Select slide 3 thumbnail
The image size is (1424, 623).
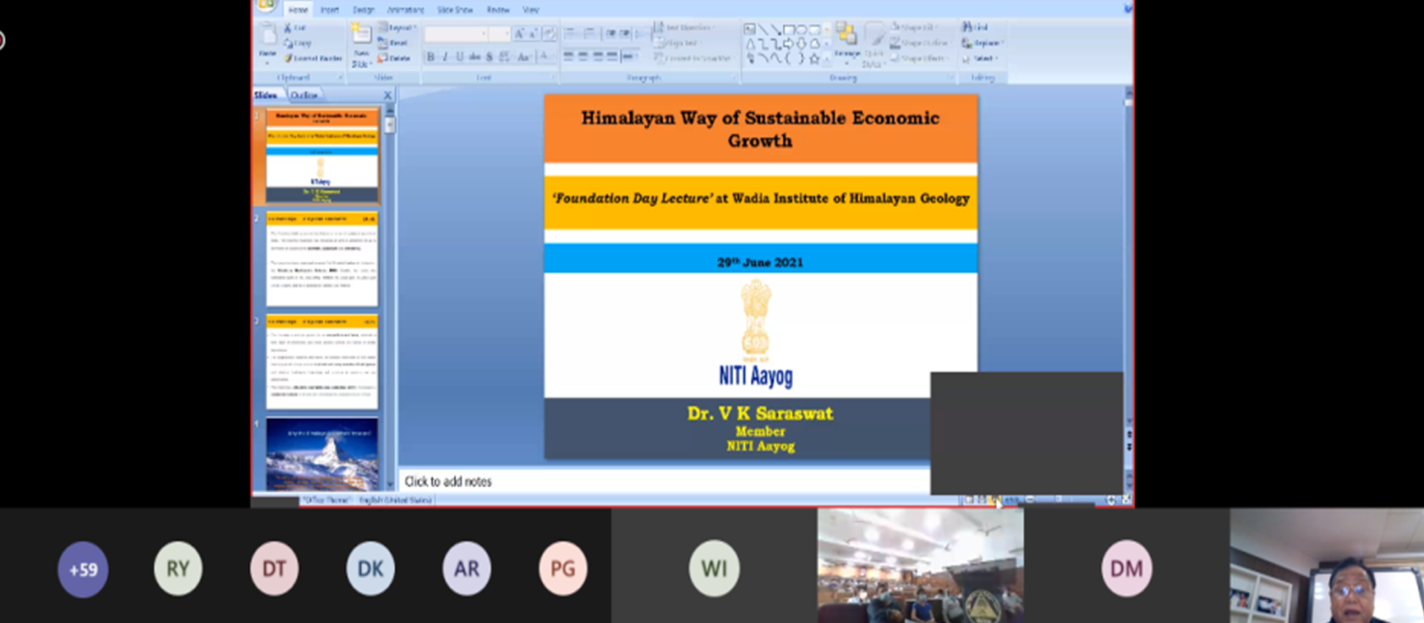322,361
